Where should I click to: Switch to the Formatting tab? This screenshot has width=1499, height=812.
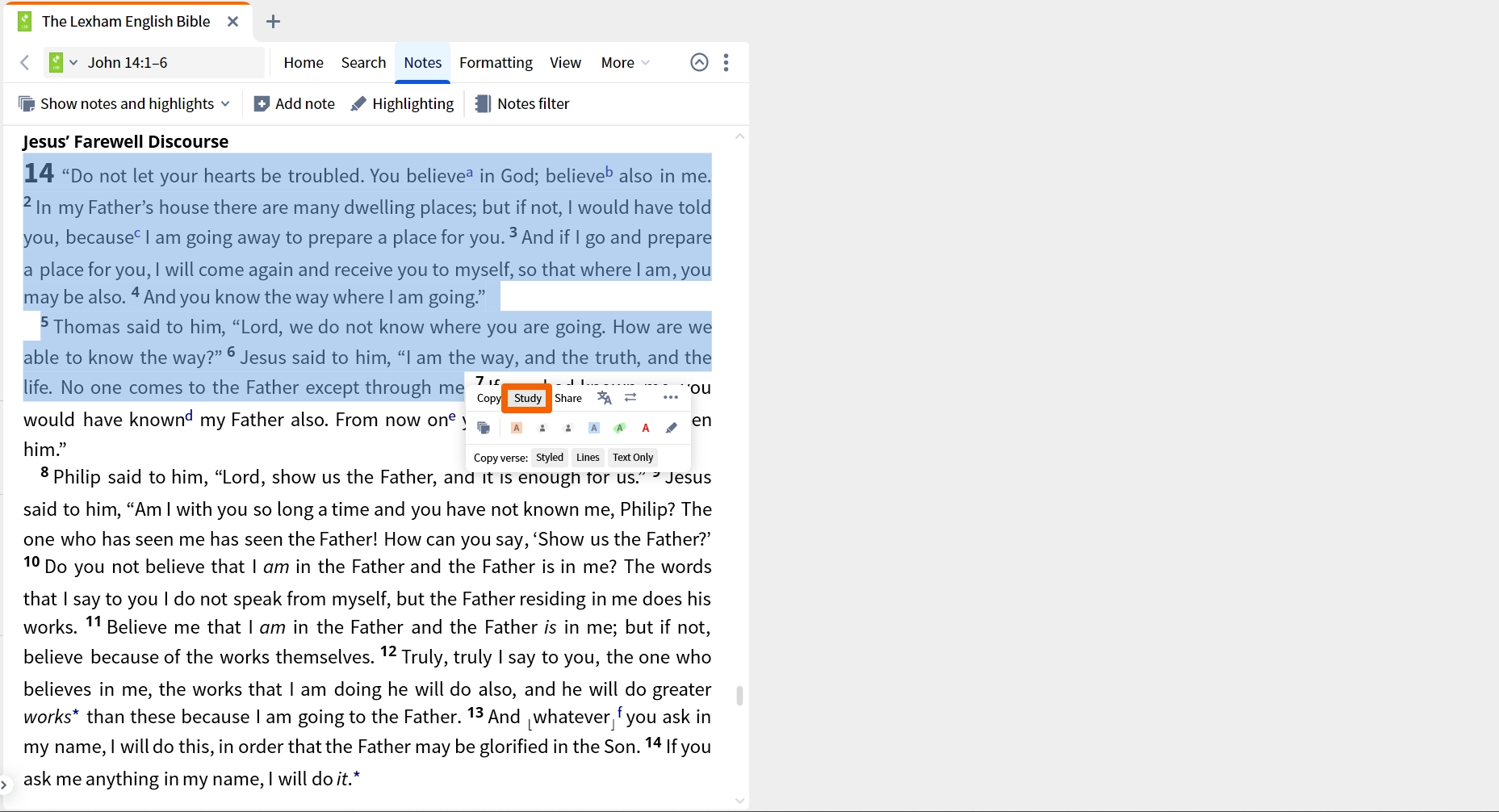coord(496,62)
